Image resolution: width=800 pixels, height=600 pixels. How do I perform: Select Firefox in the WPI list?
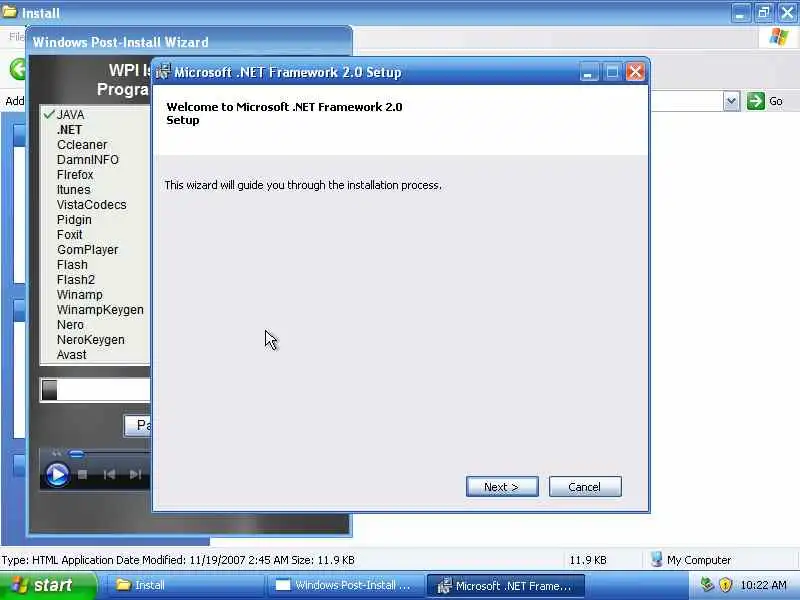pyautogui.click(x=75, y=174)
